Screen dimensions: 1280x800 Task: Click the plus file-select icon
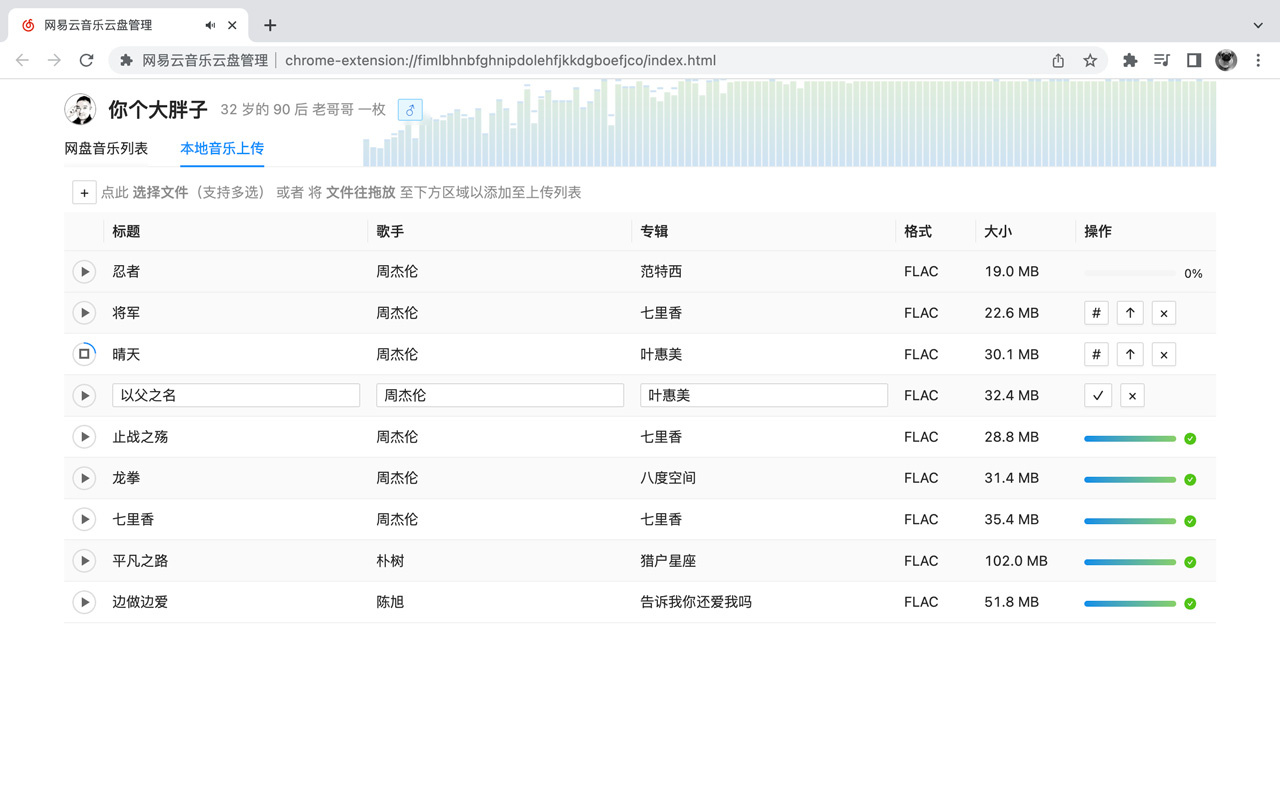[x=84, y=191]
